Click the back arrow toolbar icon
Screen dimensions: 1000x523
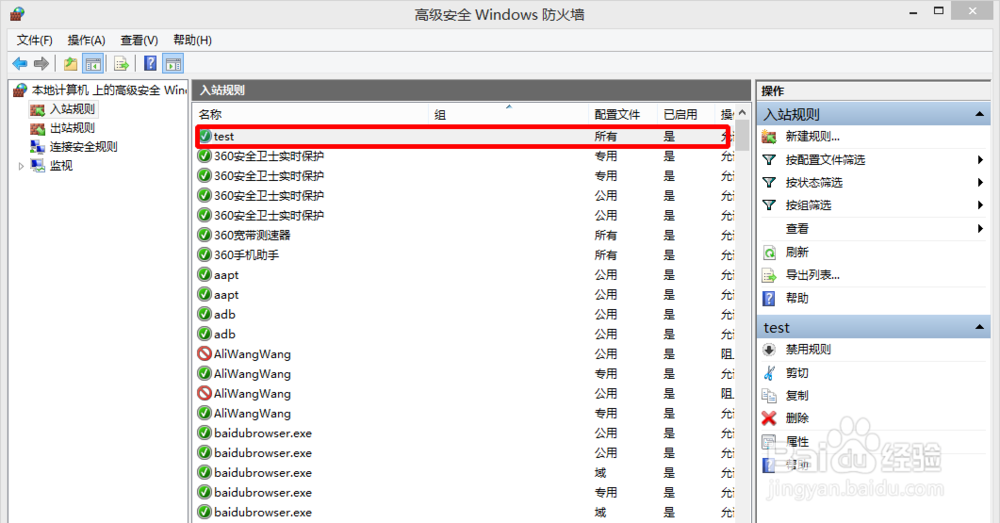point(20,64)
